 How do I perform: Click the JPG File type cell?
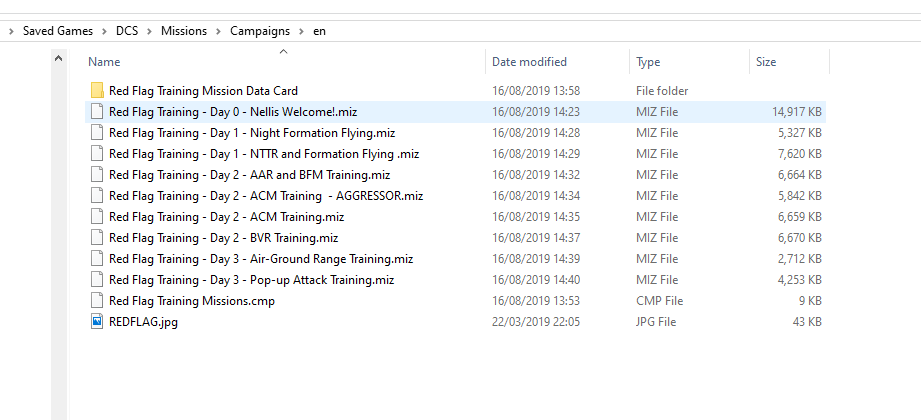(656, 322)
